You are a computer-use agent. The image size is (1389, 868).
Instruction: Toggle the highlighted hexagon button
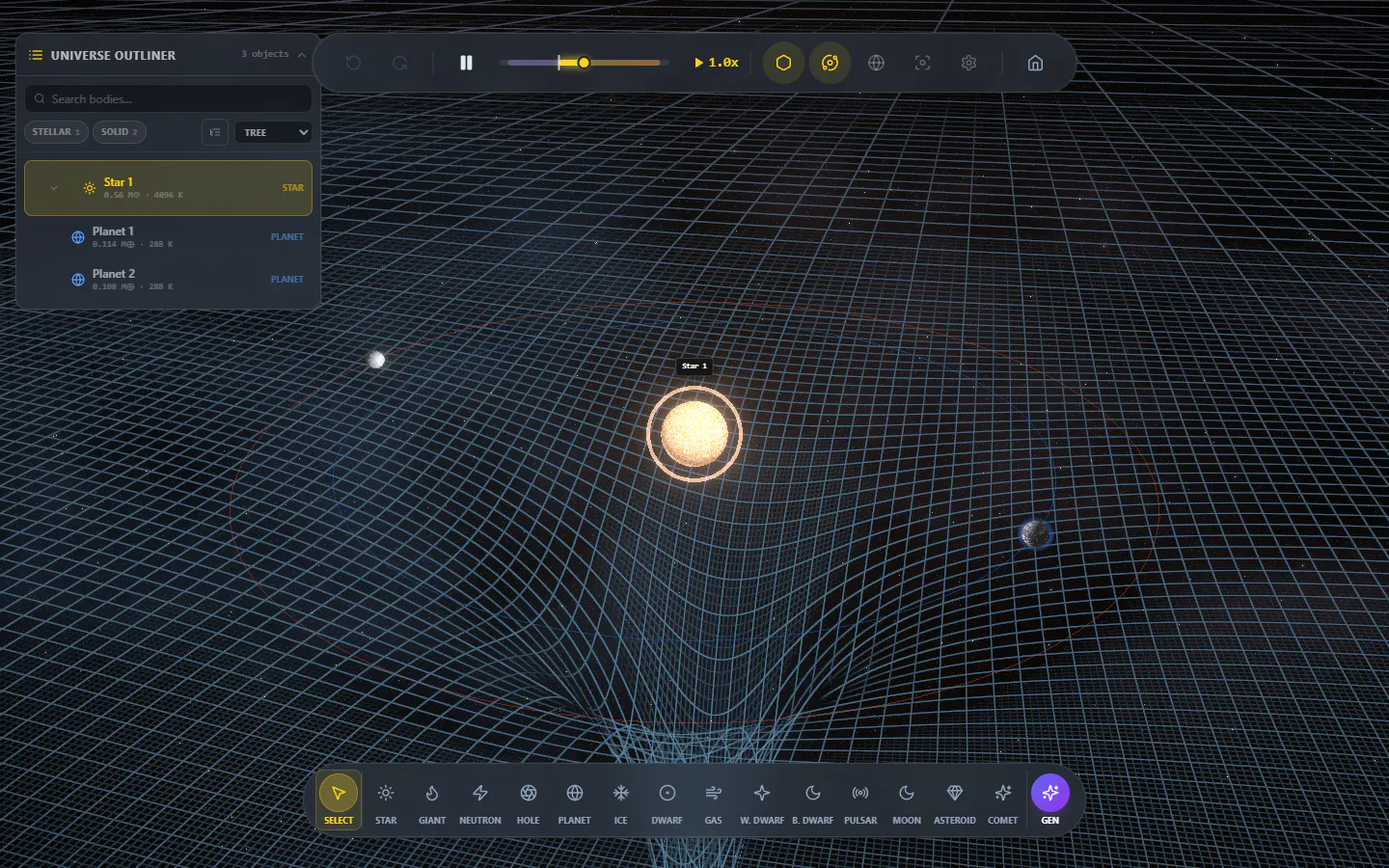(783, 63)
